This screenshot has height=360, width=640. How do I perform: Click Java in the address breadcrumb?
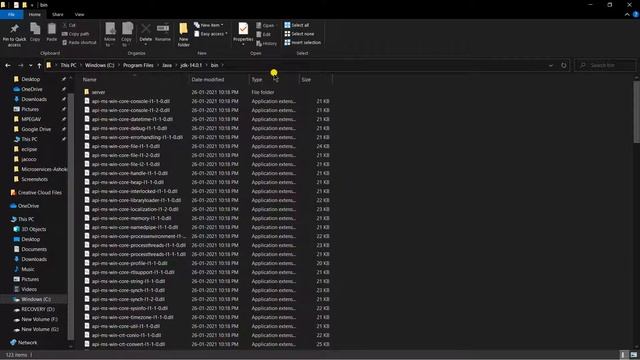point(167,65)
